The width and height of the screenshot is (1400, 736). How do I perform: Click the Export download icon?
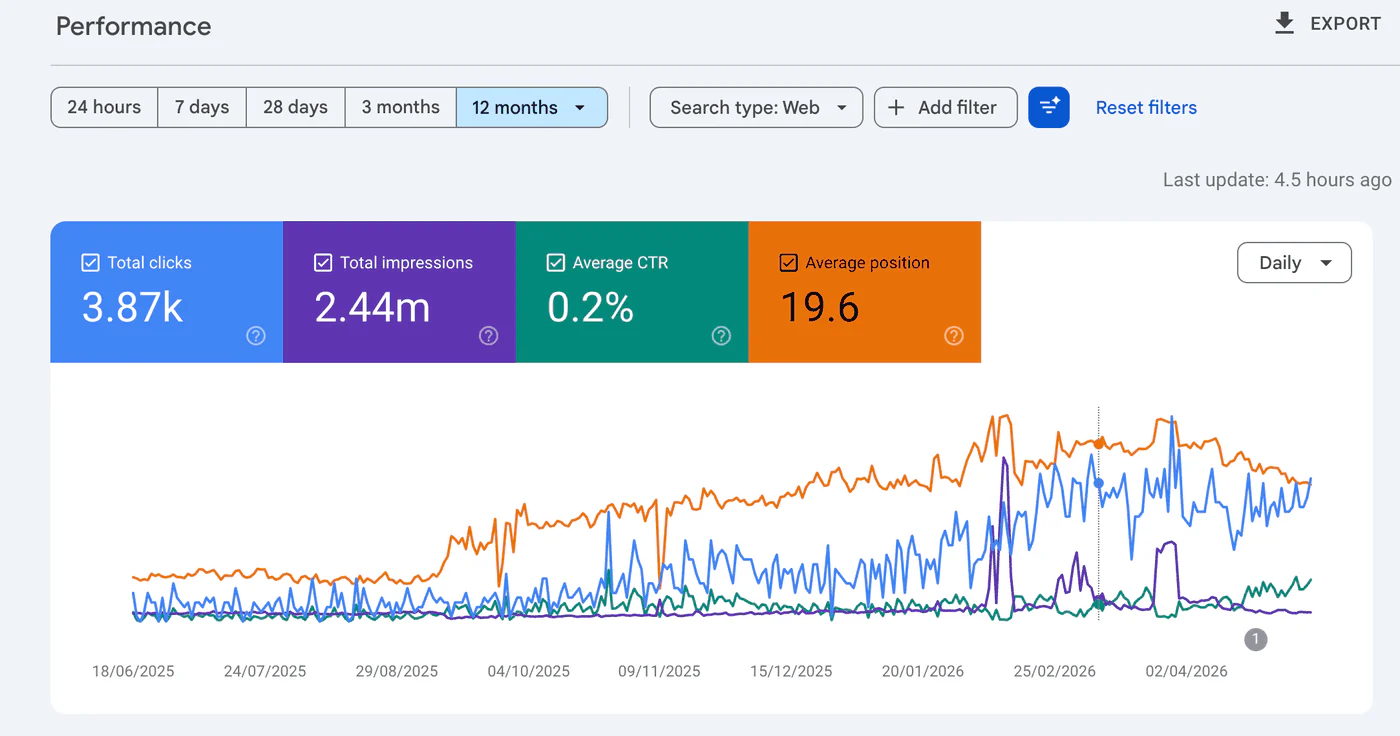pos(1285,23)
